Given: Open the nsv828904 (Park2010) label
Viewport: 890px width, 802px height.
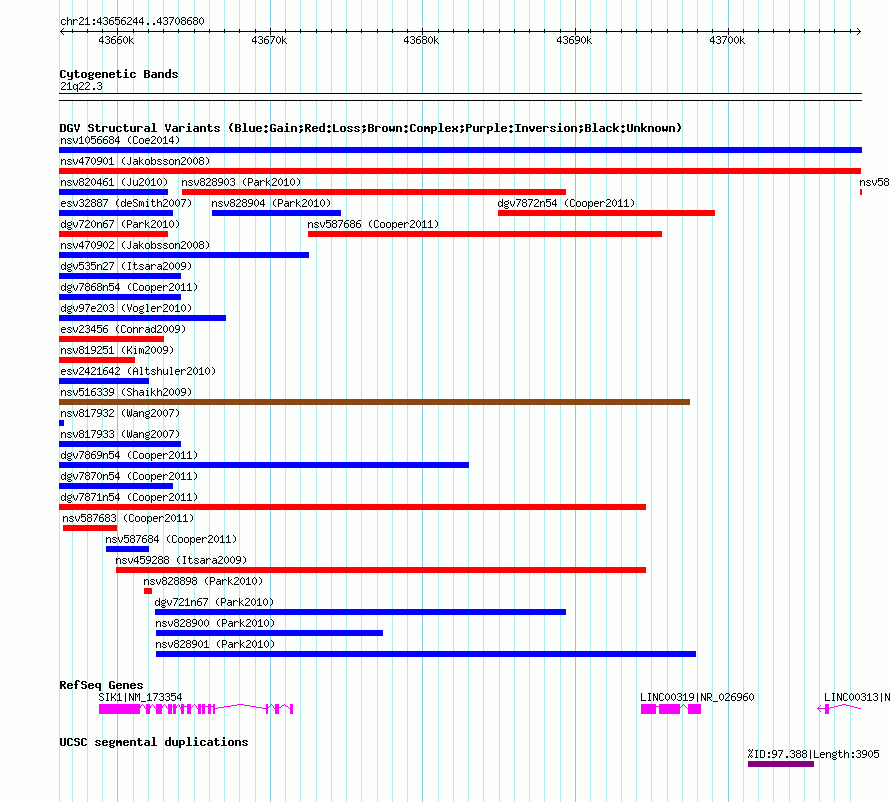Looking at the screenshot, I should pyautogui.click(x=271, y=203).
